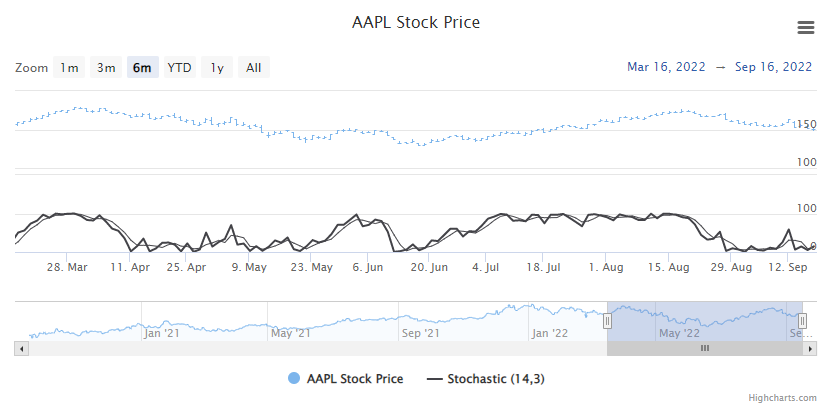This screenshot has width=829, height=419.
Task: Click the scrollbar right arrow
Action: 808,348
